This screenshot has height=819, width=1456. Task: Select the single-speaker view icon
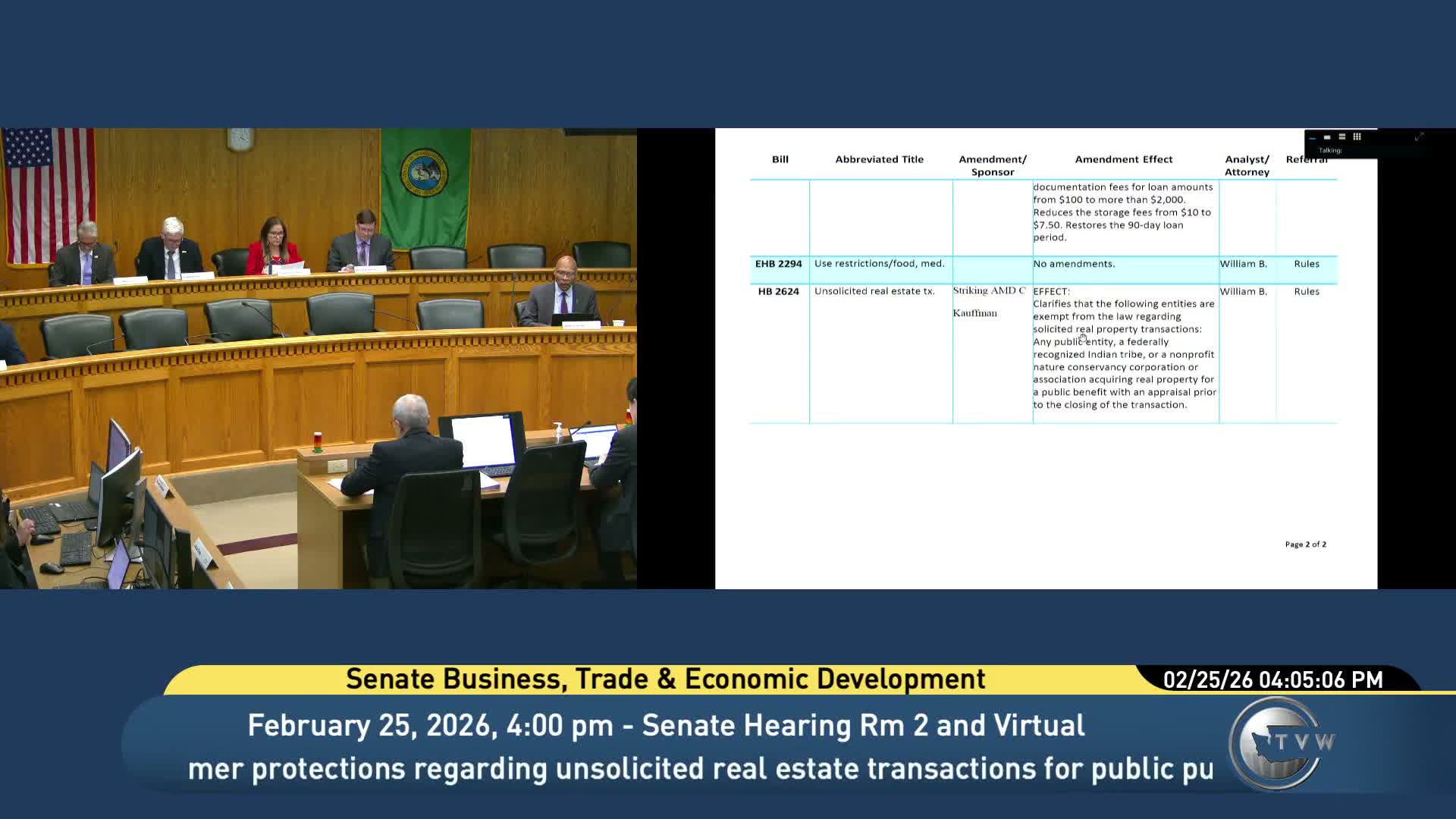point(1327,137)
